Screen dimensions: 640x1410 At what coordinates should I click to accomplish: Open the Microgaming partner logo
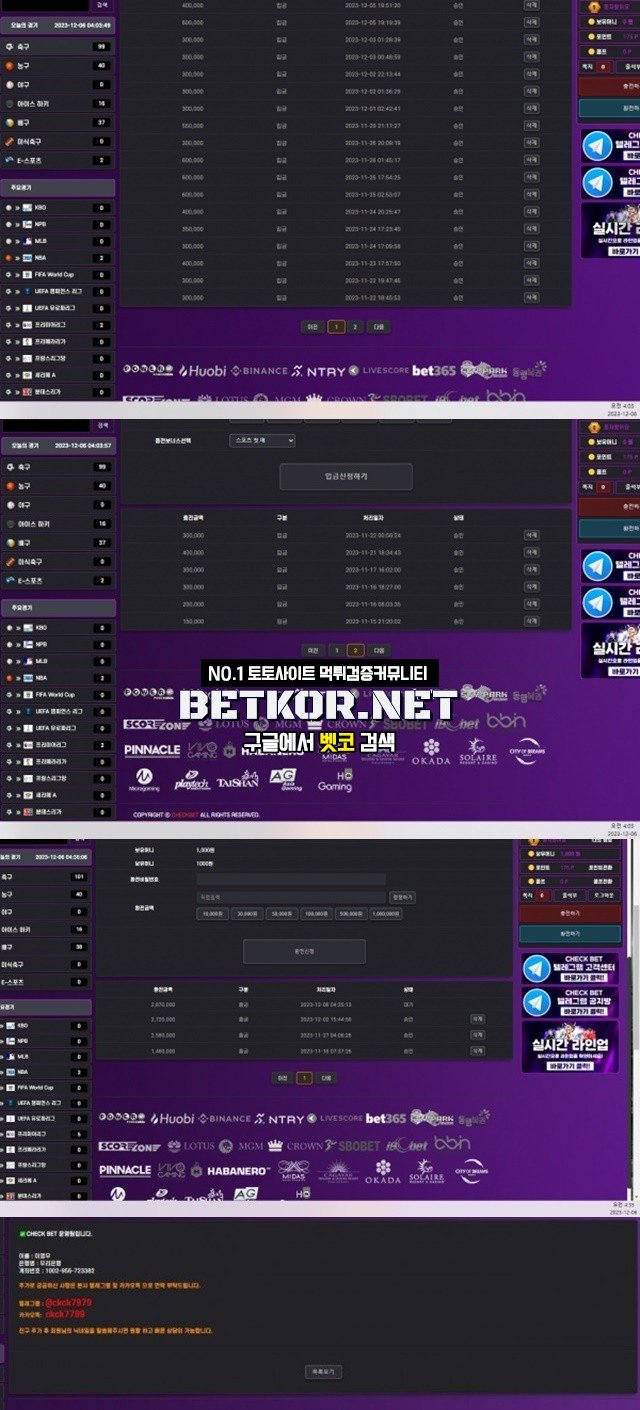[145, 778]
